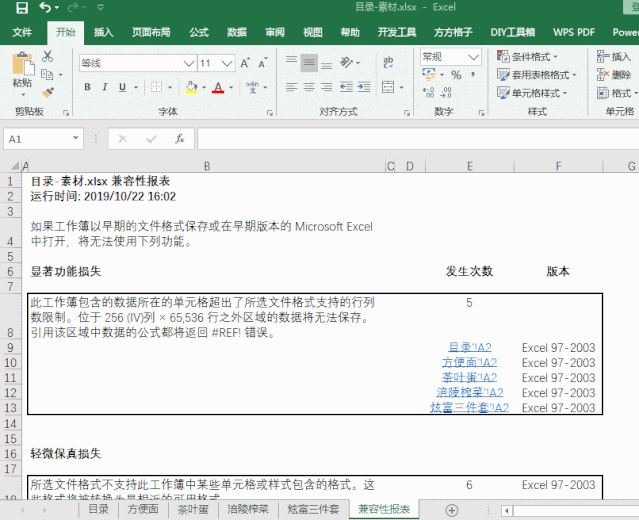The height and width of the screenshot is (520, 639).
Task: Toggle Top Align
Action: pos(291,62)
